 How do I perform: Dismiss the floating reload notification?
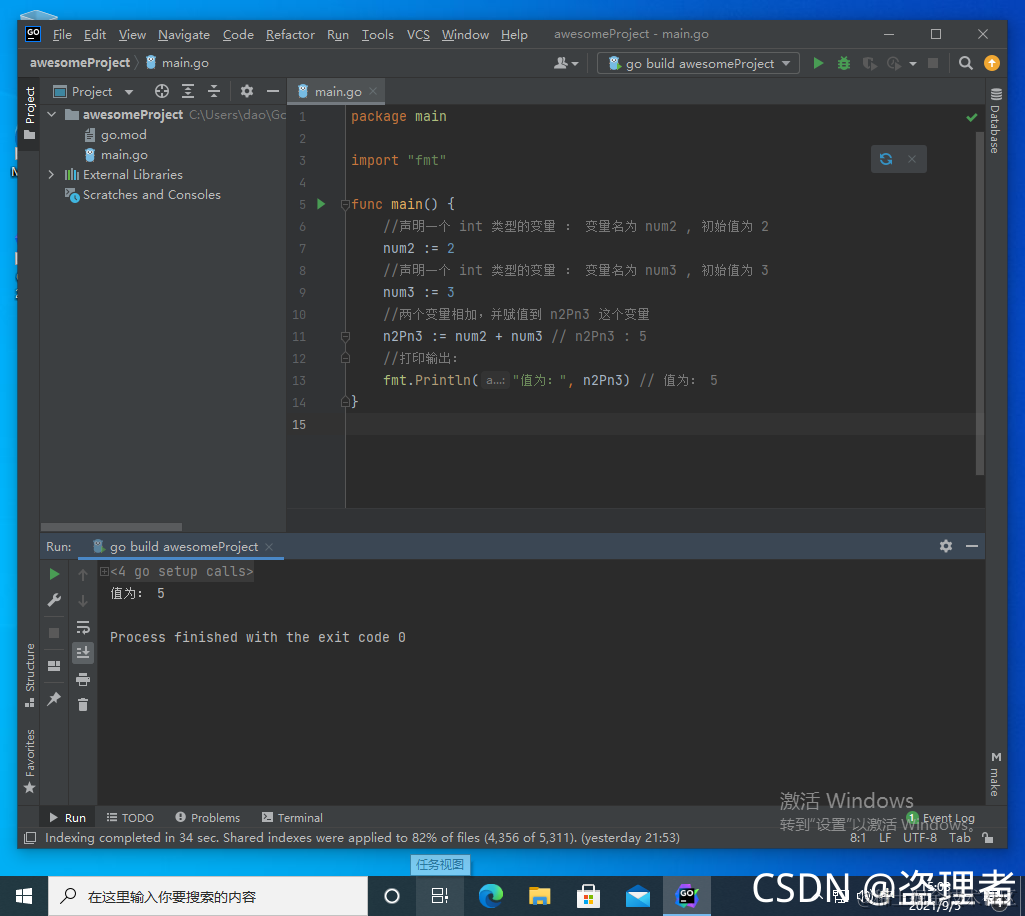click(912, 159)
